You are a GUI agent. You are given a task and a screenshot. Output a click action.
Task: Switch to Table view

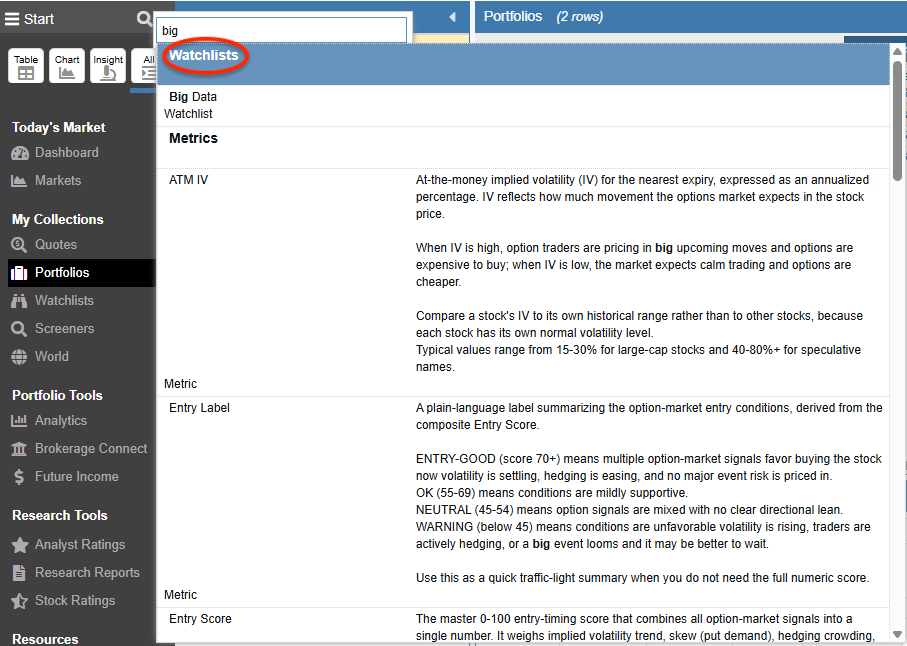click(x=26, y=66)
